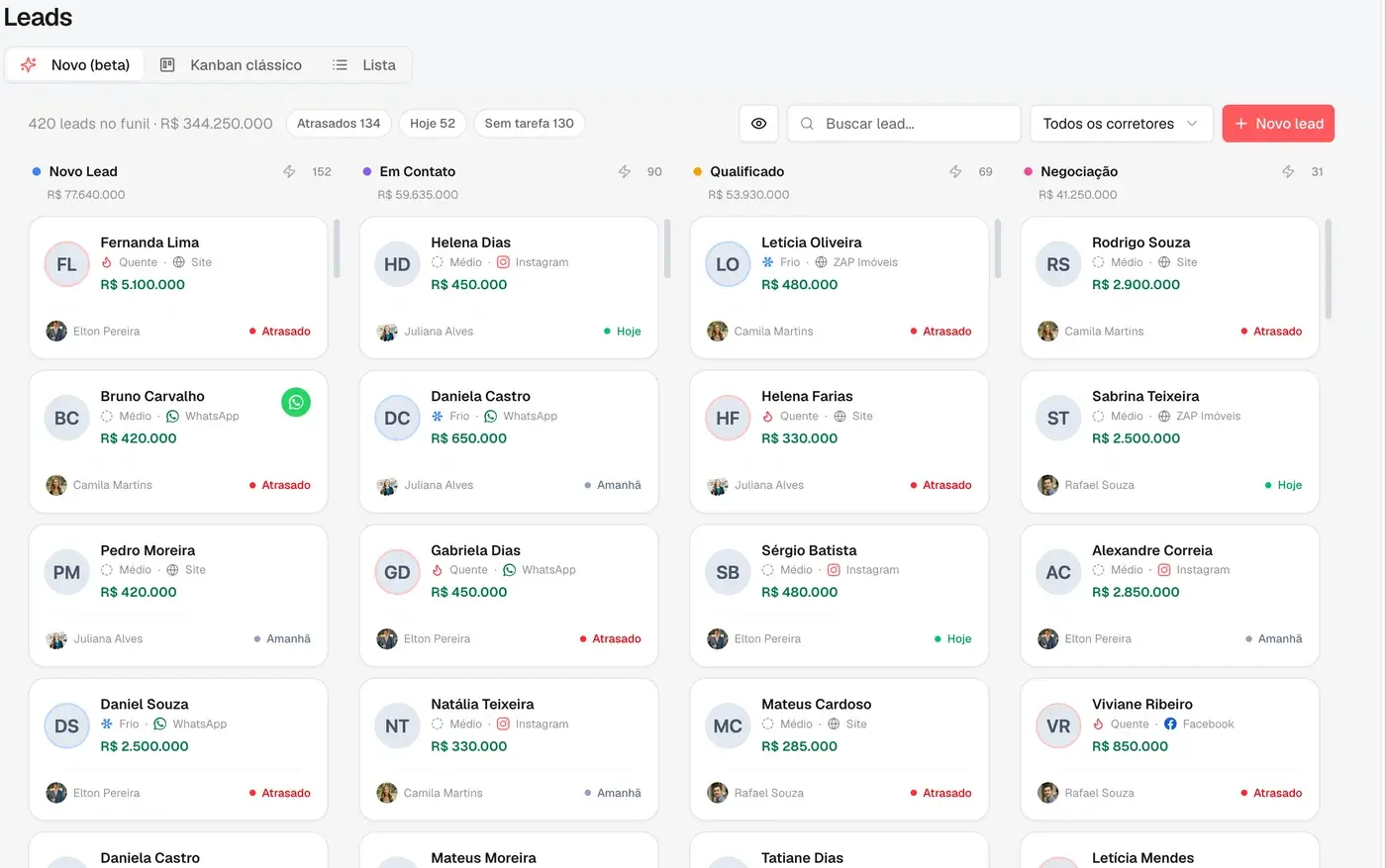Click the Facebook icon on Viviane Ribeiro card

coord(1170,723)
